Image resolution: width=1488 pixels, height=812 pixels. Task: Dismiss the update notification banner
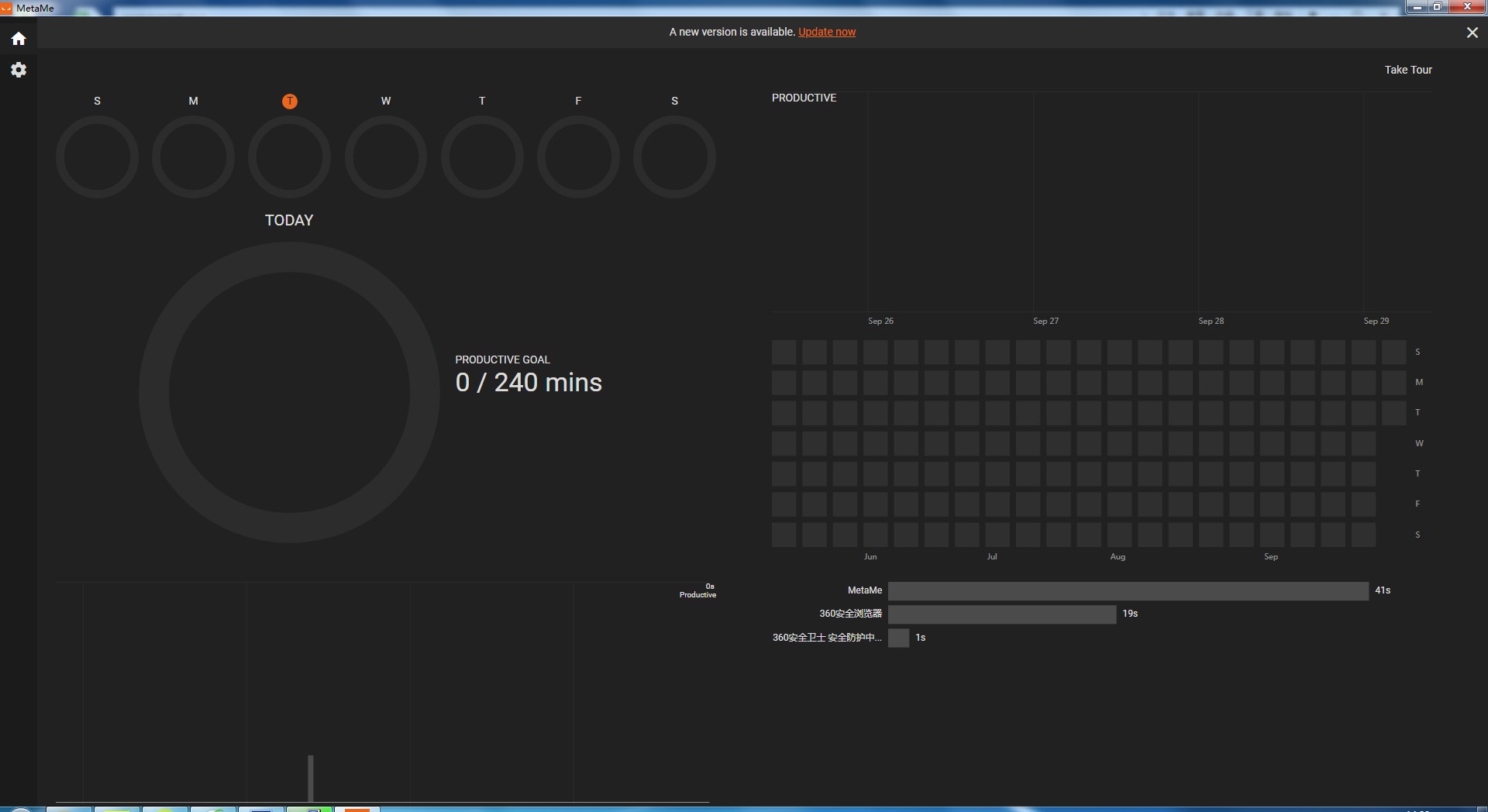(1472, 33)
